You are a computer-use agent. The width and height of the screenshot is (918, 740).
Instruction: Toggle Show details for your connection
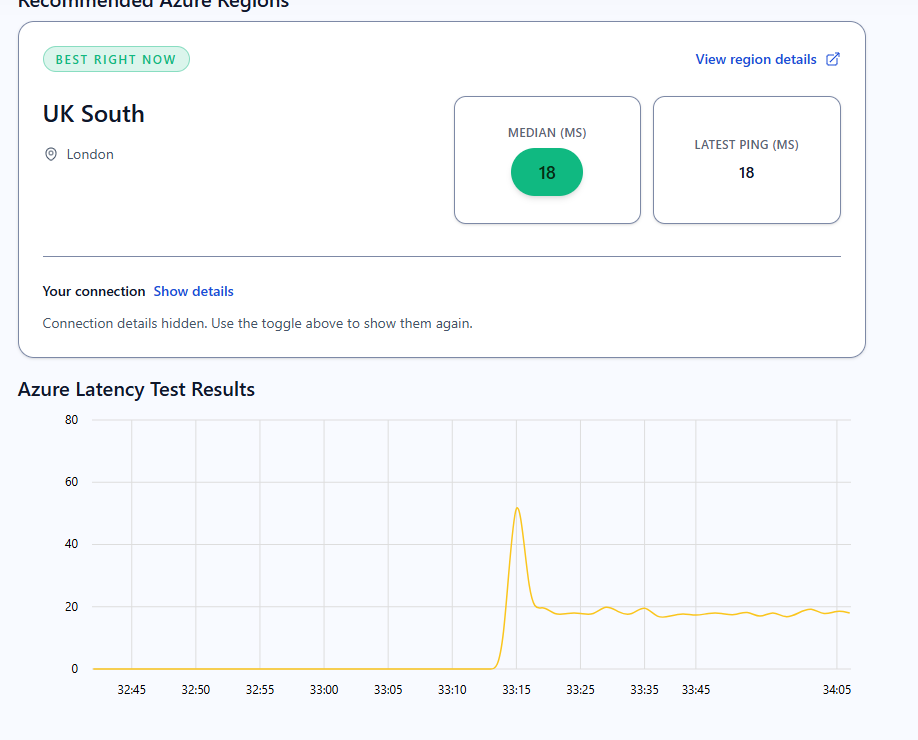tap(193, 291)
